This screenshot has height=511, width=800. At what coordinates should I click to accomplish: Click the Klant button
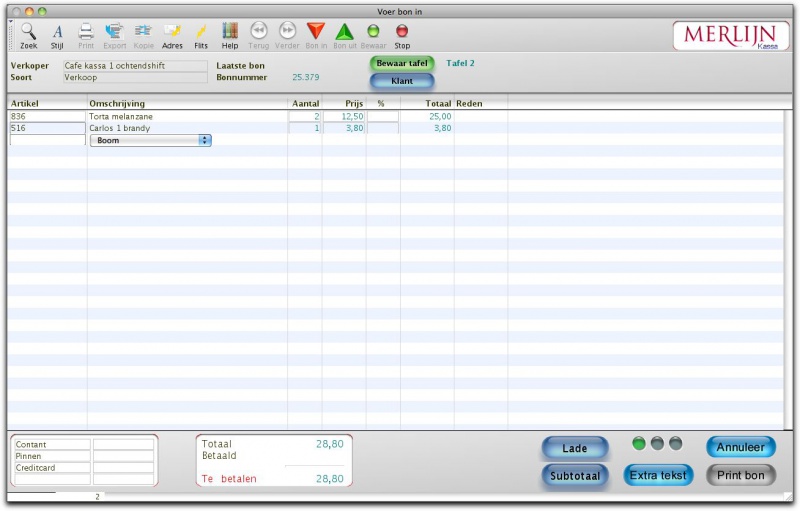click(402, 80)
